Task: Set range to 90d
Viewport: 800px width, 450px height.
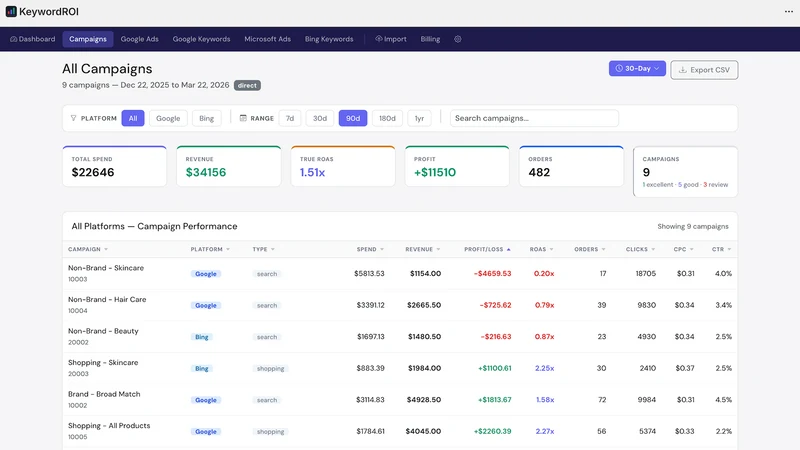Action: (x=353, y=118)
